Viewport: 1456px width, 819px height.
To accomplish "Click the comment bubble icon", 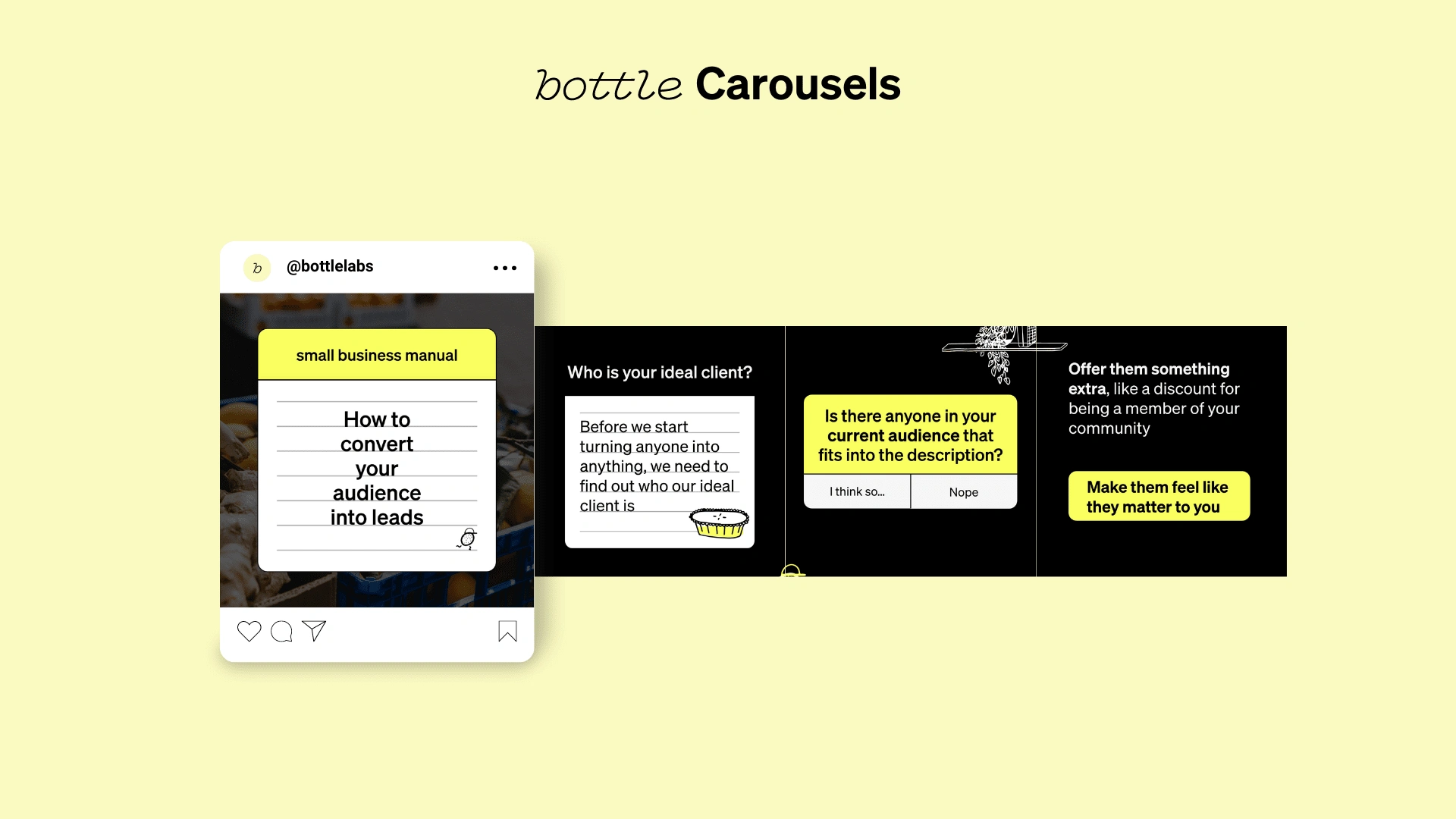I will pos(284,630).
